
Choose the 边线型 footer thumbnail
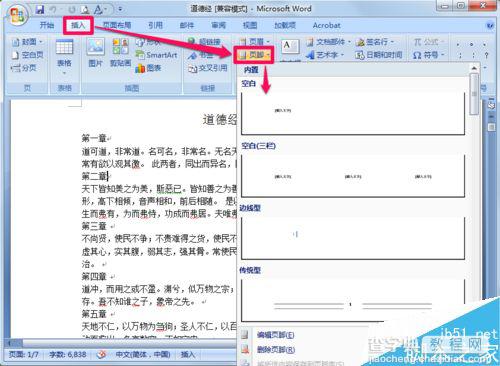(353, 238)
